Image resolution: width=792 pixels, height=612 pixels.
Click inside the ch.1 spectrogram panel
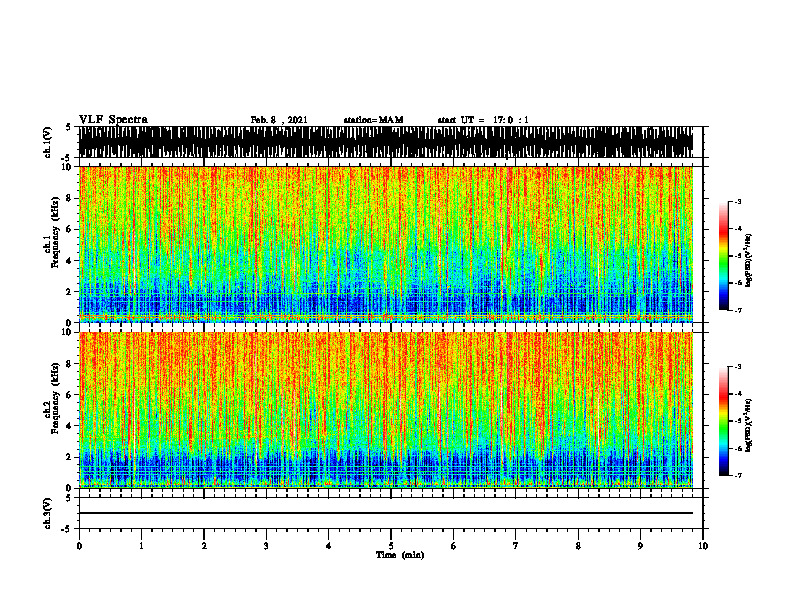point(386,244)
